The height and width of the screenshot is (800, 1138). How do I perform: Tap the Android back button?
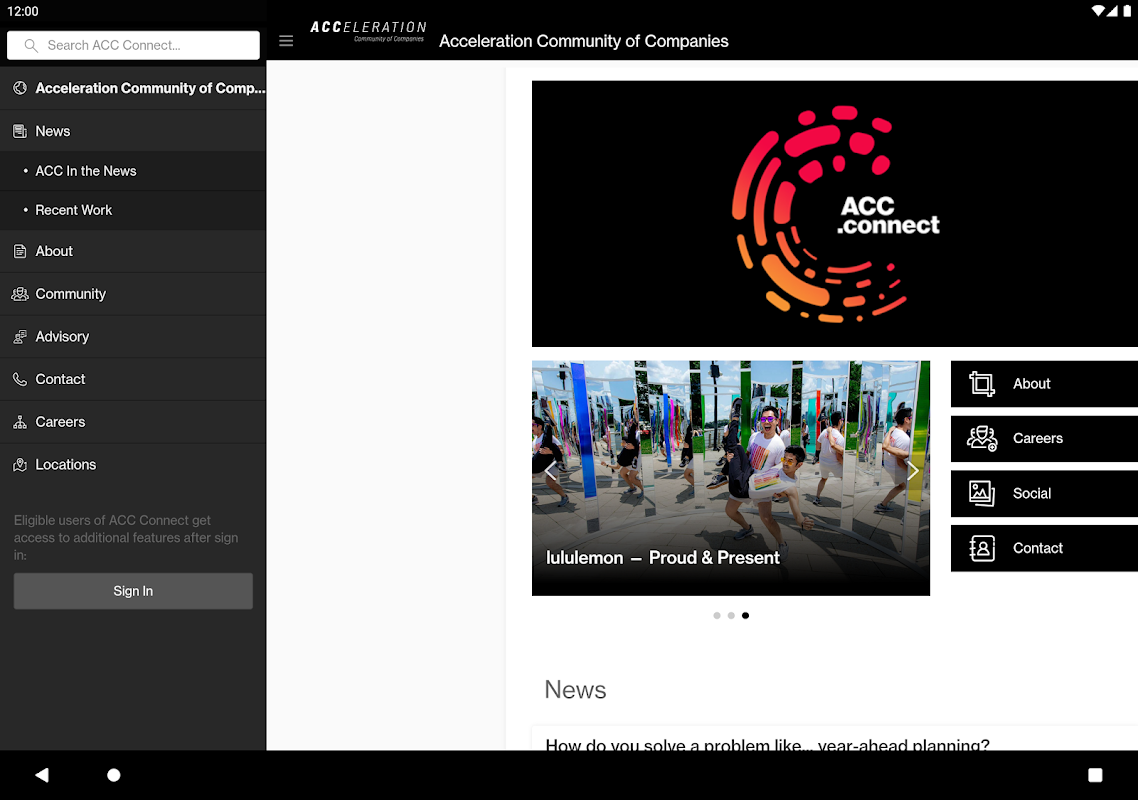42,775
